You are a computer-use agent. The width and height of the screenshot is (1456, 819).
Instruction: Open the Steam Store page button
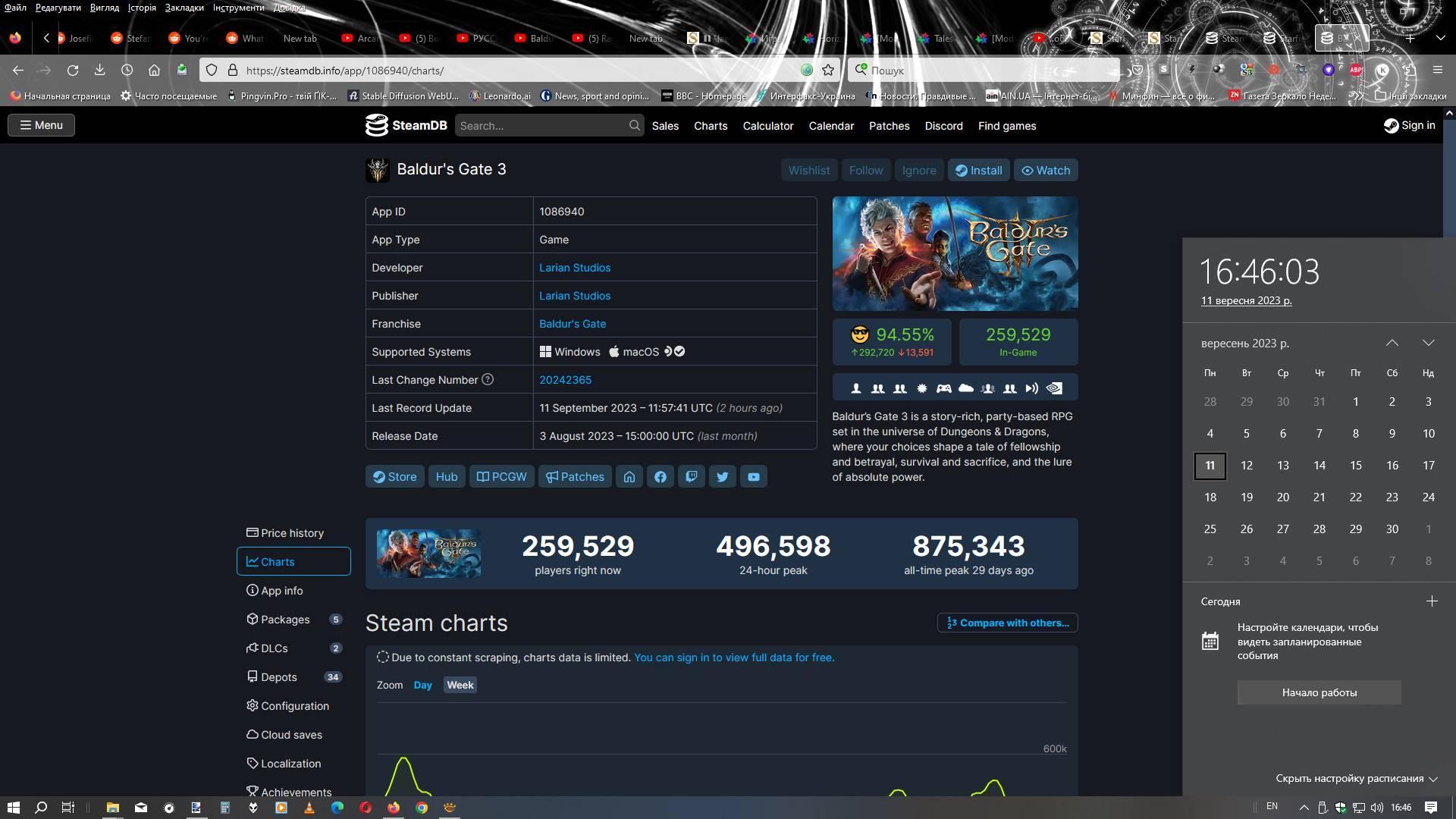394,477
